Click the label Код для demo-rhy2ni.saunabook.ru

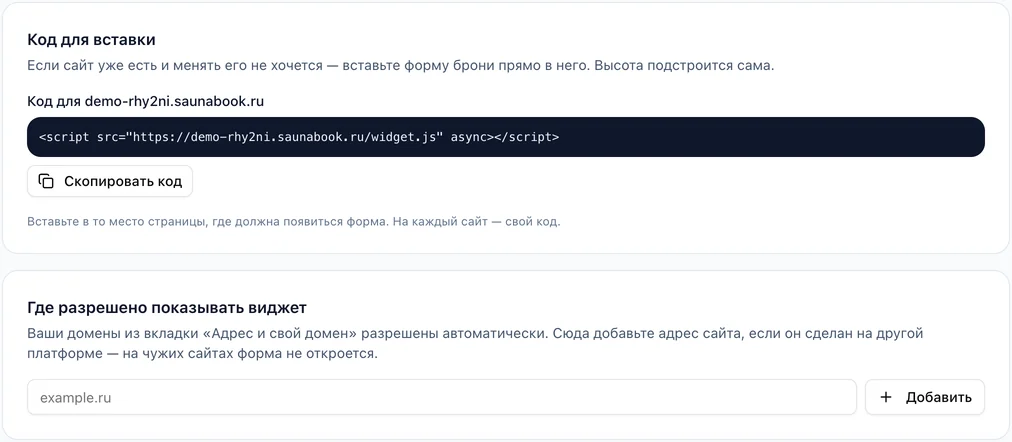[145, 101]
